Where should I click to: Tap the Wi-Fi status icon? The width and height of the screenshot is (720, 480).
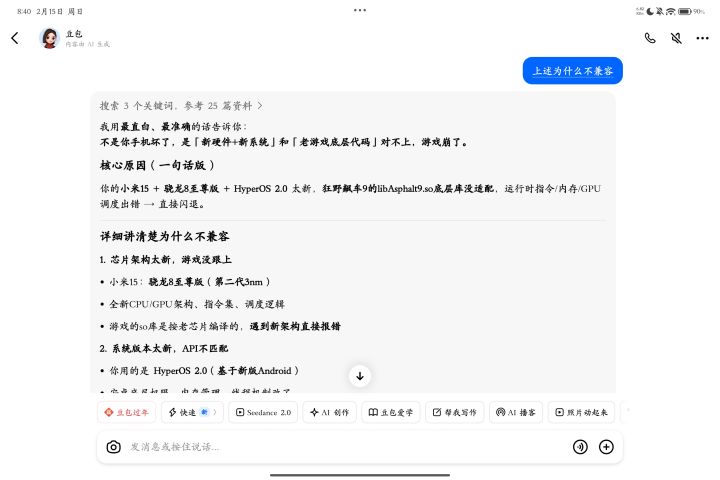[671, 11]
